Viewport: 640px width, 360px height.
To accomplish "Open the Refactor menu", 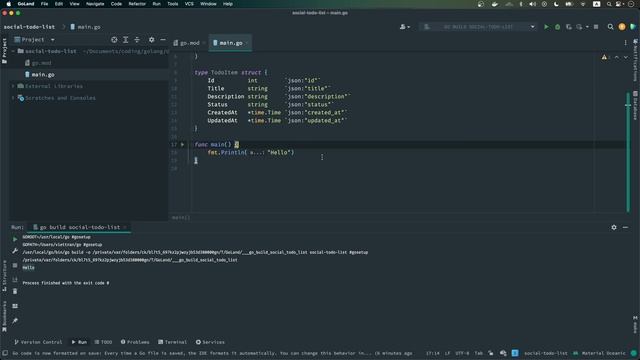I will [x=137, y=4].
